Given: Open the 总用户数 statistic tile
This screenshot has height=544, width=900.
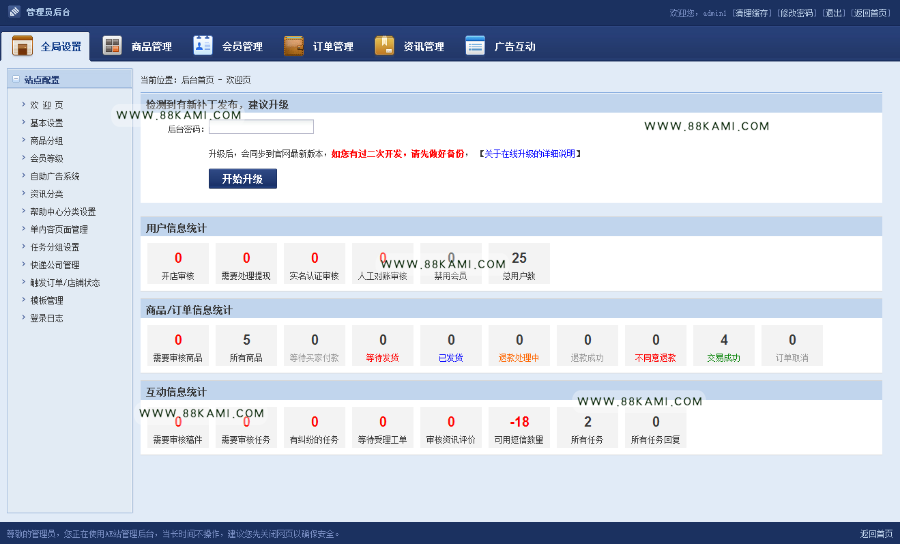Looking at the screenshot, I should pos(519,263).
